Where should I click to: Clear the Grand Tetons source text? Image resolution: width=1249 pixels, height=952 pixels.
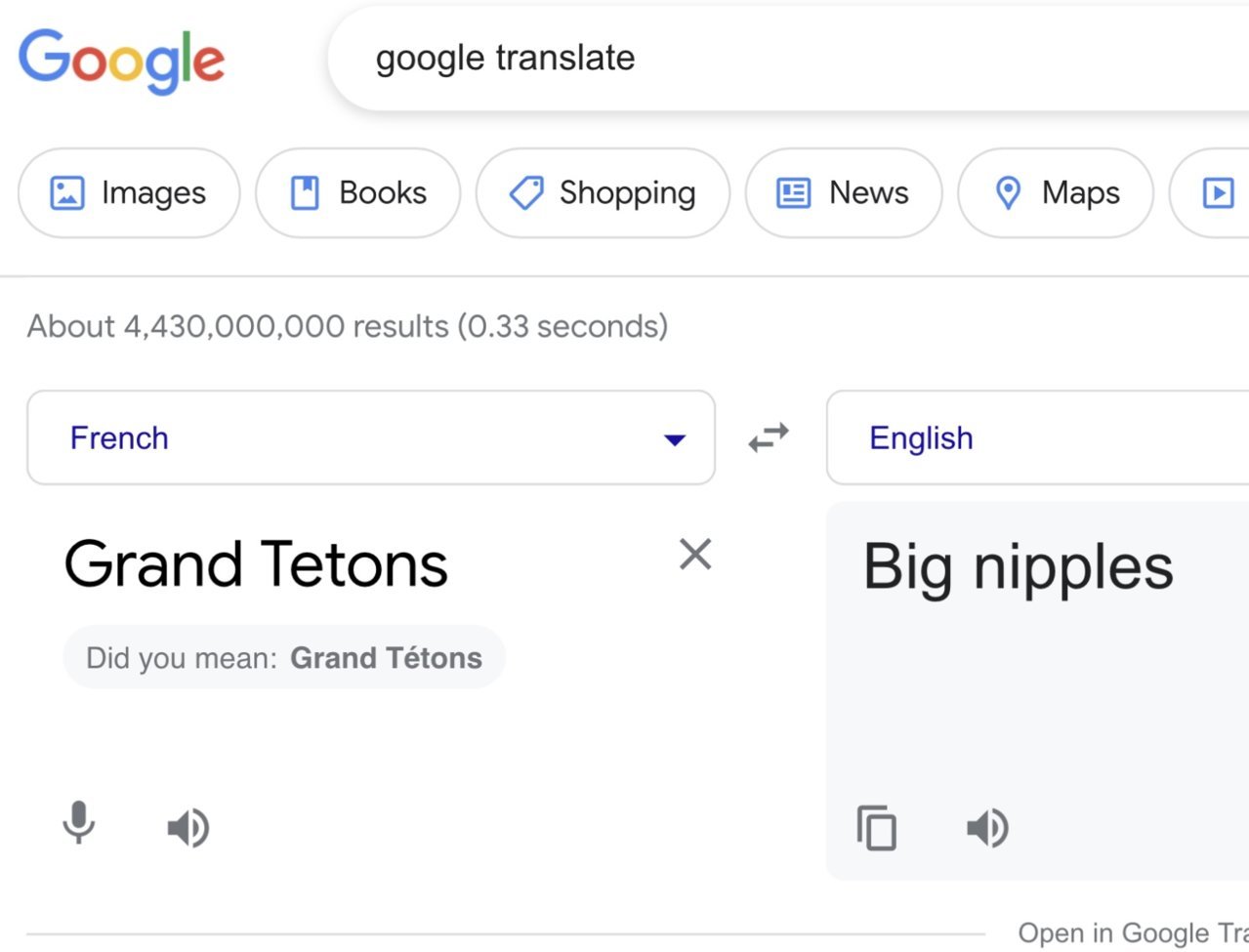695,555
